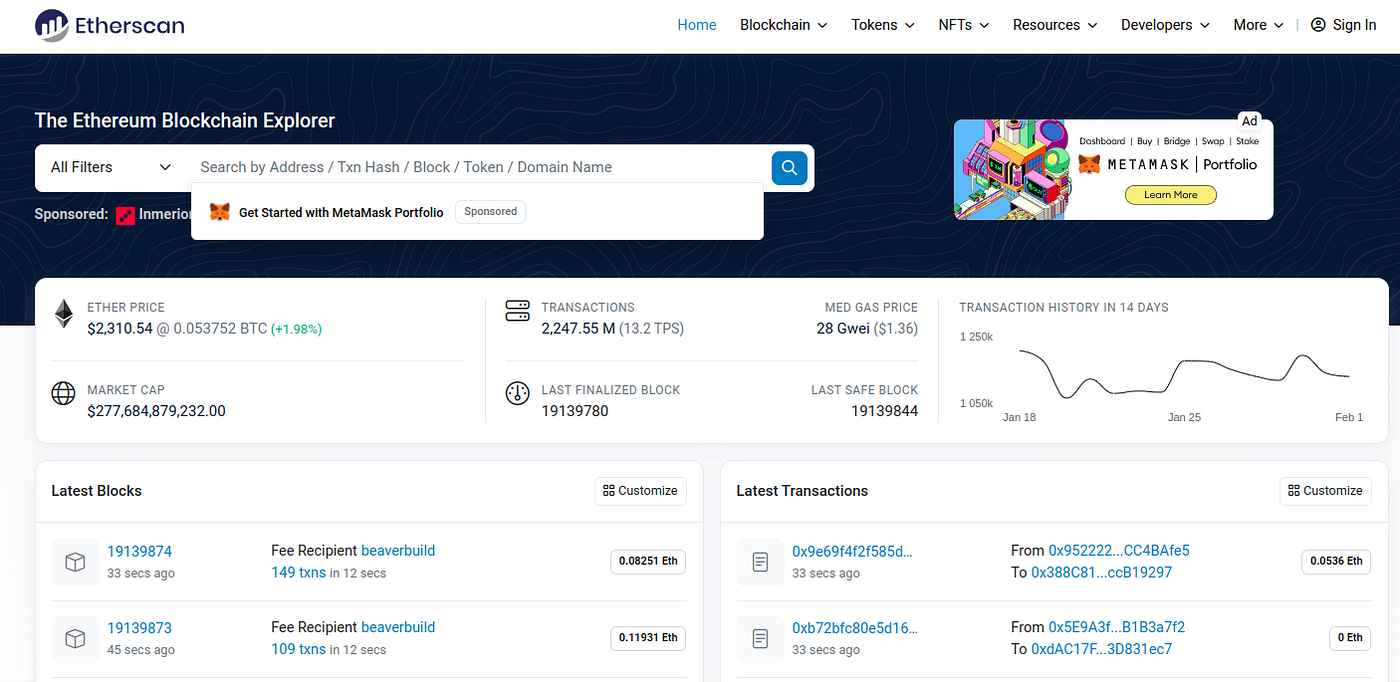The width and height of the screenshot is (1400, 682).
Task: Expand the Resources menu
Action: 1055,25
